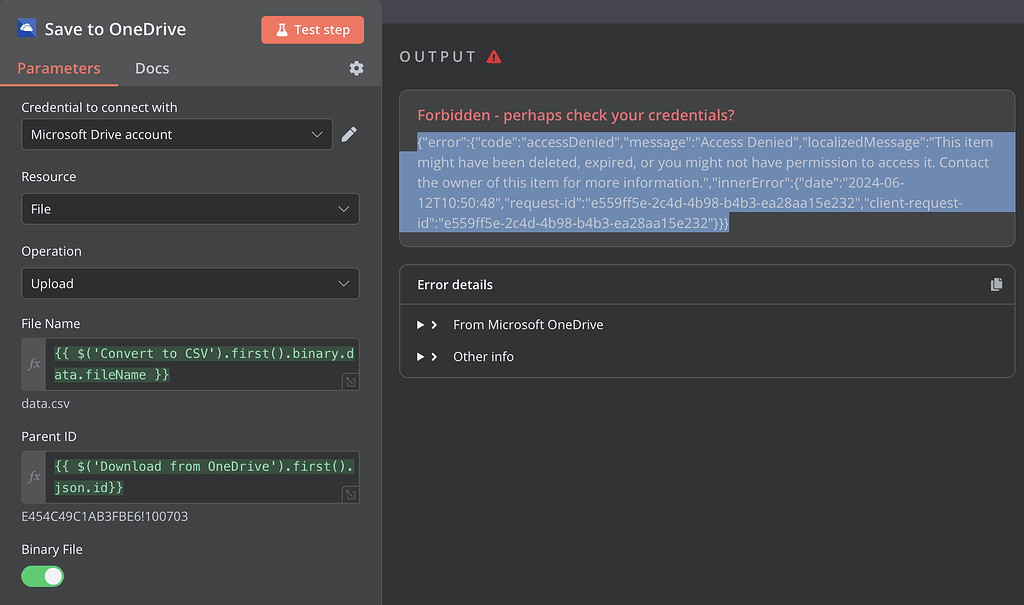Open the Resource dropdown set to File
The image size is (1024, 605).
[190, 209]
